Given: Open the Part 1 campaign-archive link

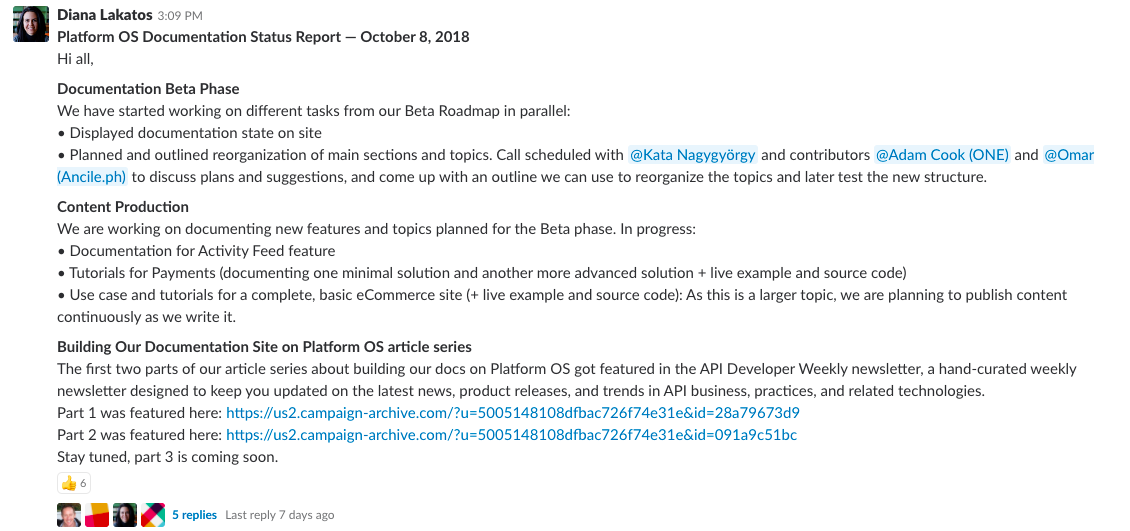Looking at the screenshot, I should [x=512, y=413].
